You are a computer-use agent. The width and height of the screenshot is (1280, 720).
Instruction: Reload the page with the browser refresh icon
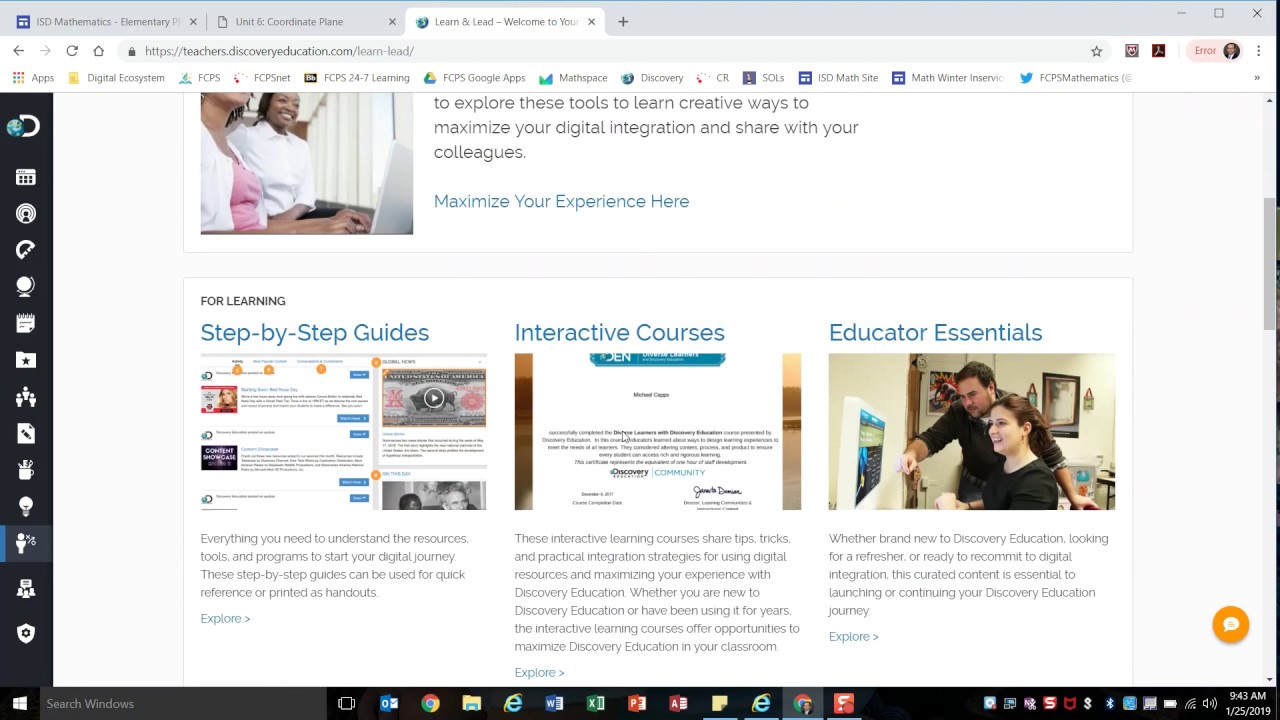tap(72, 51)
